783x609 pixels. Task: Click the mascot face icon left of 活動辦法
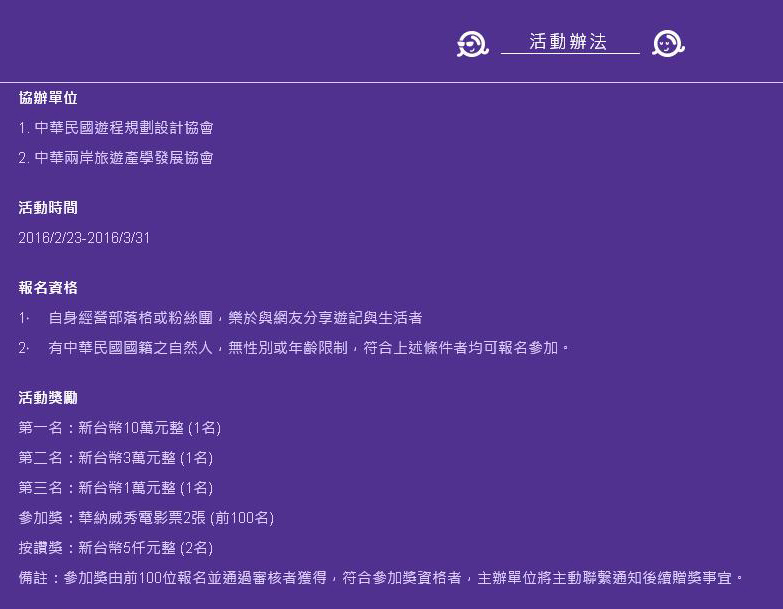tap(472, 44)
